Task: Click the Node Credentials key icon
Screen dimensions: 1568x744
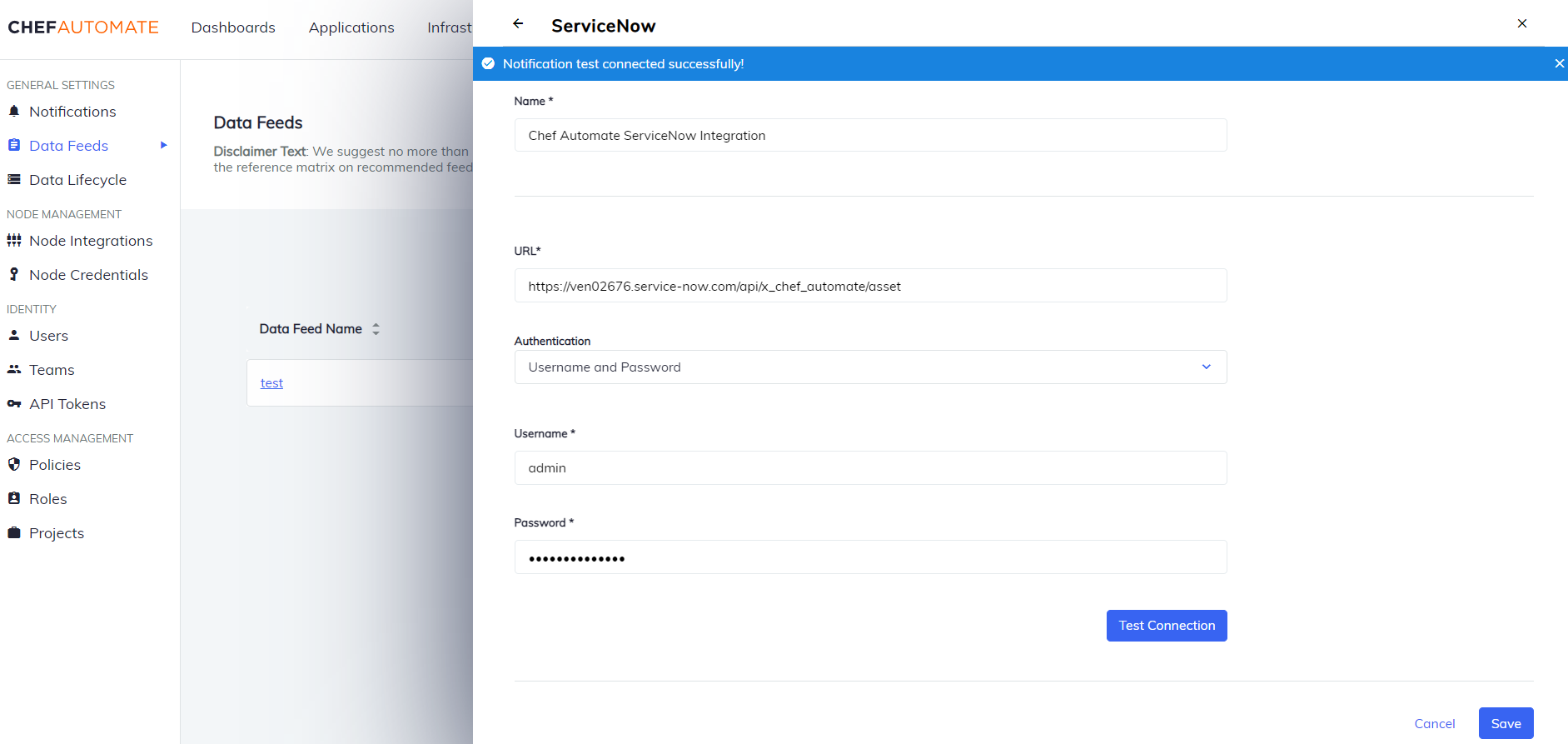Action: click(14, 274)
